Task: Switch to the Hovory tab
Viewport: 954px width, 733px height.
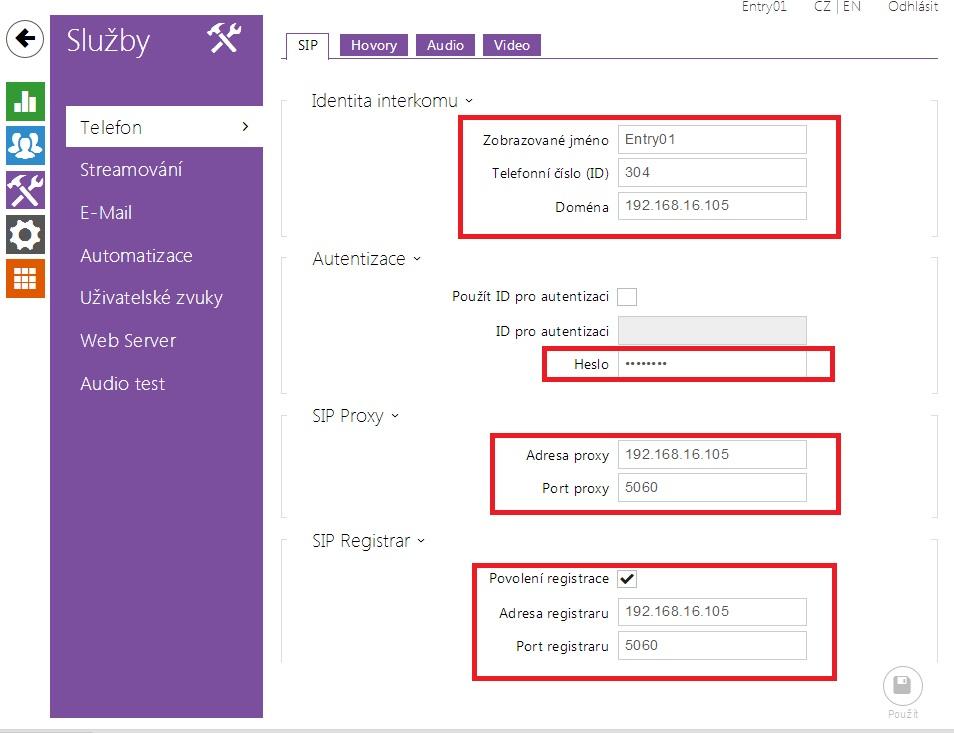Action: [x=374, y=45]
